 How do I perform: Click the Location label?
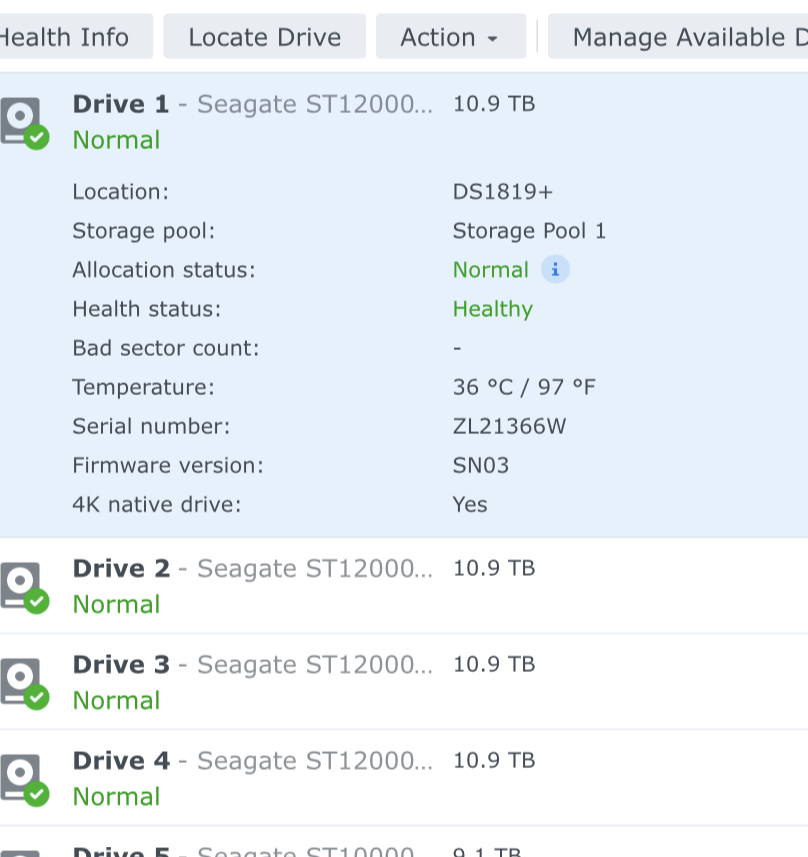click(121, 192)
